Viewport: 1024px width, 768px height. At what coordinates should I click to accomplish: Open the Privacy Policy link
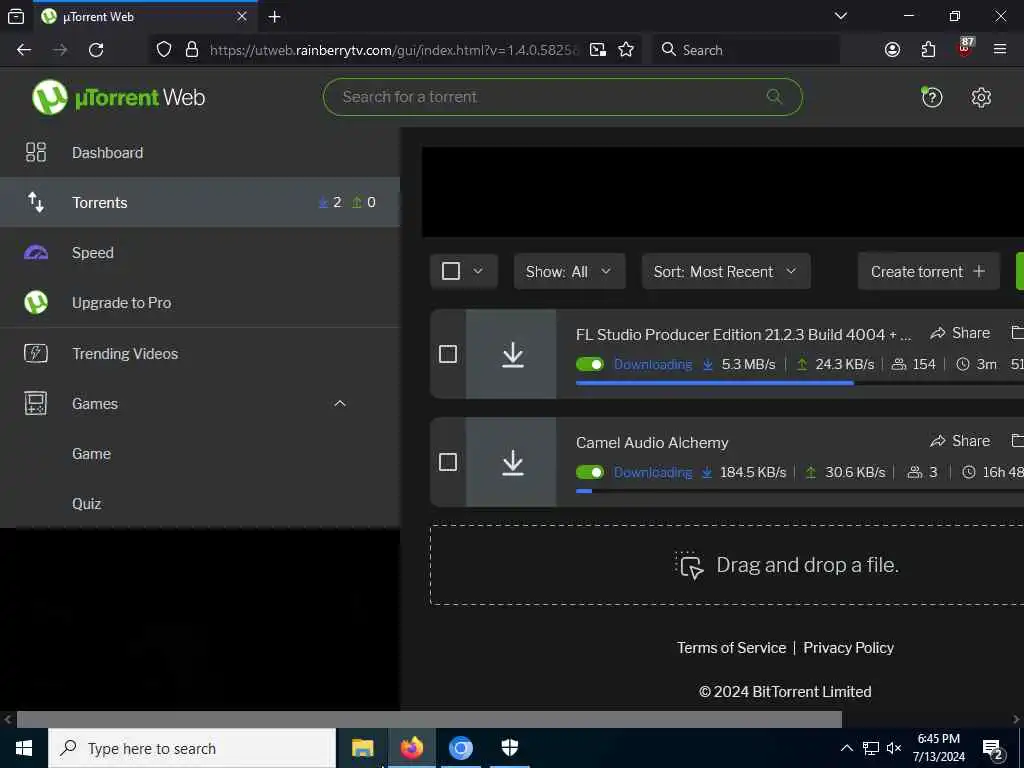click(848, 647)
